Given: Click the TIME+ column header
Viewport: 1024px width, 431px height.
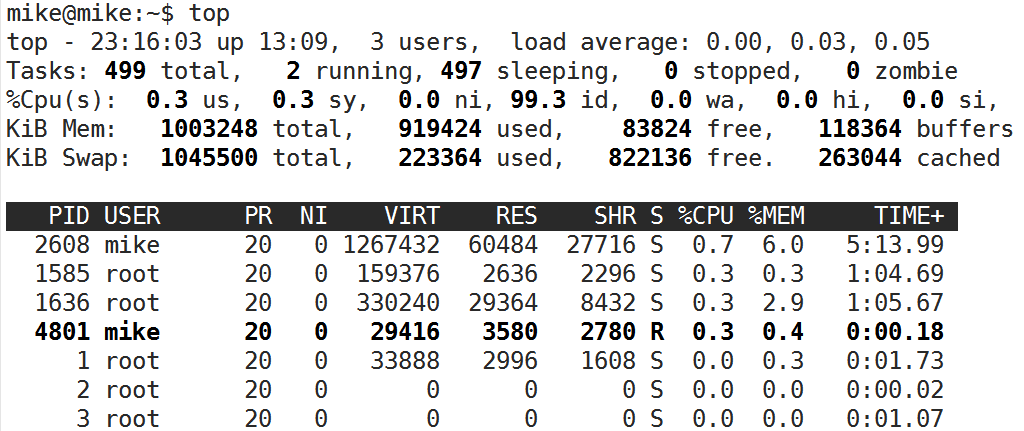Looking at the screenshot, I should tap(909, 216).
